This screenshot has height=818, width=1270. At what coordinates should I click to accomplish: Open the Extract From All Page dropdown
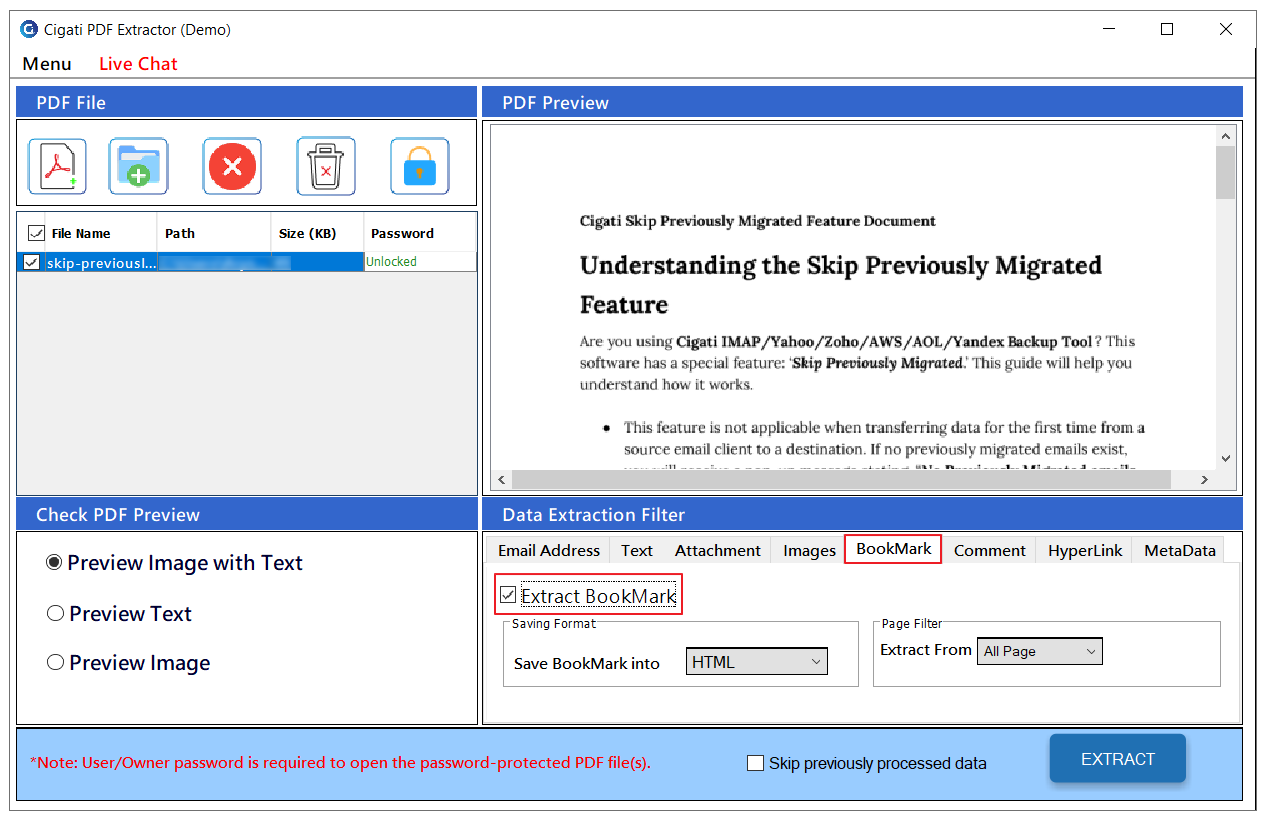(x=1040, y=651)
